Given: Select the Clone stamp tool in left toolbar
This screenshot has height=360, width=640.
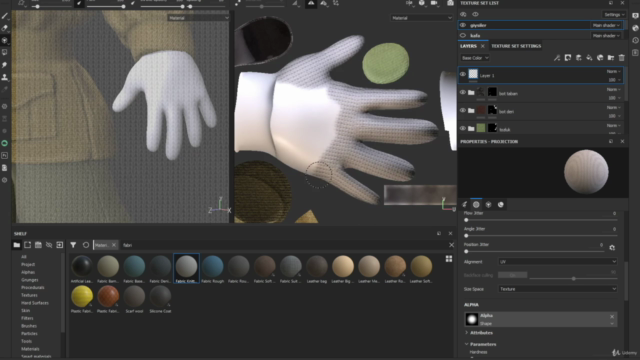Looking at the screenshot, I should [4, 77].
